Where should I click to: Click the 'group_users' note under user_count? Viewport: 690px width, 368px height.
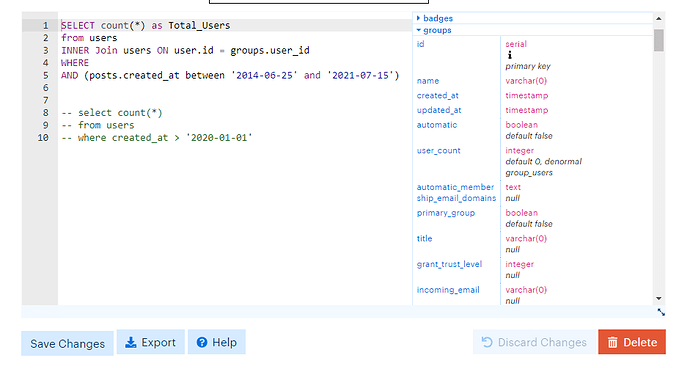click(x=529, y=173)
